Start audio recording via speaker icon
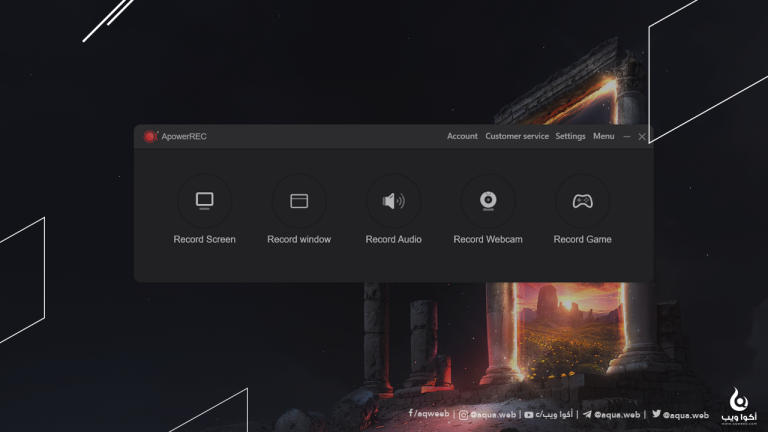 [393, 201]
